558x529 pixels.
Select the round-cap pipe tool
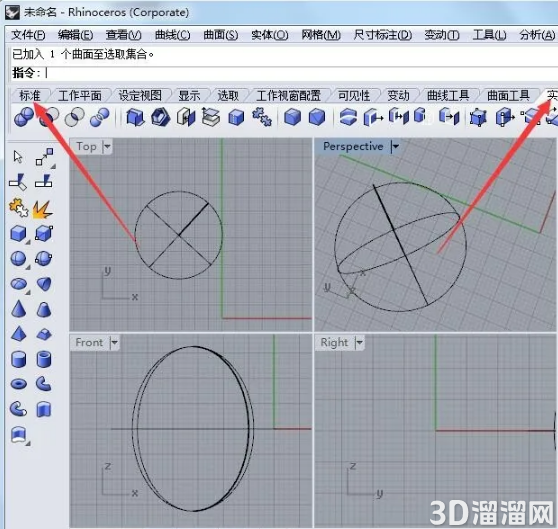pos(18,409)
